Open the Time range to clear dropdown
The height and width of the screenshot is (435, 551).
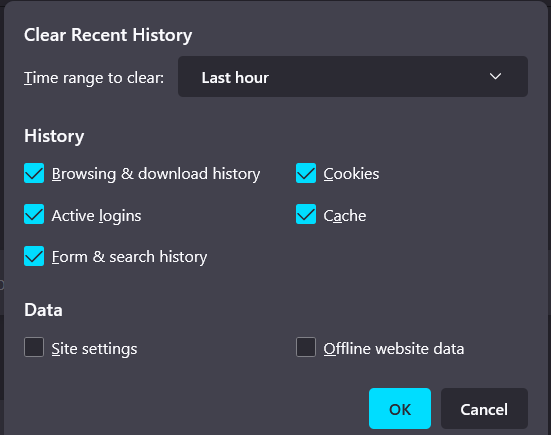[x=353, y=77]
